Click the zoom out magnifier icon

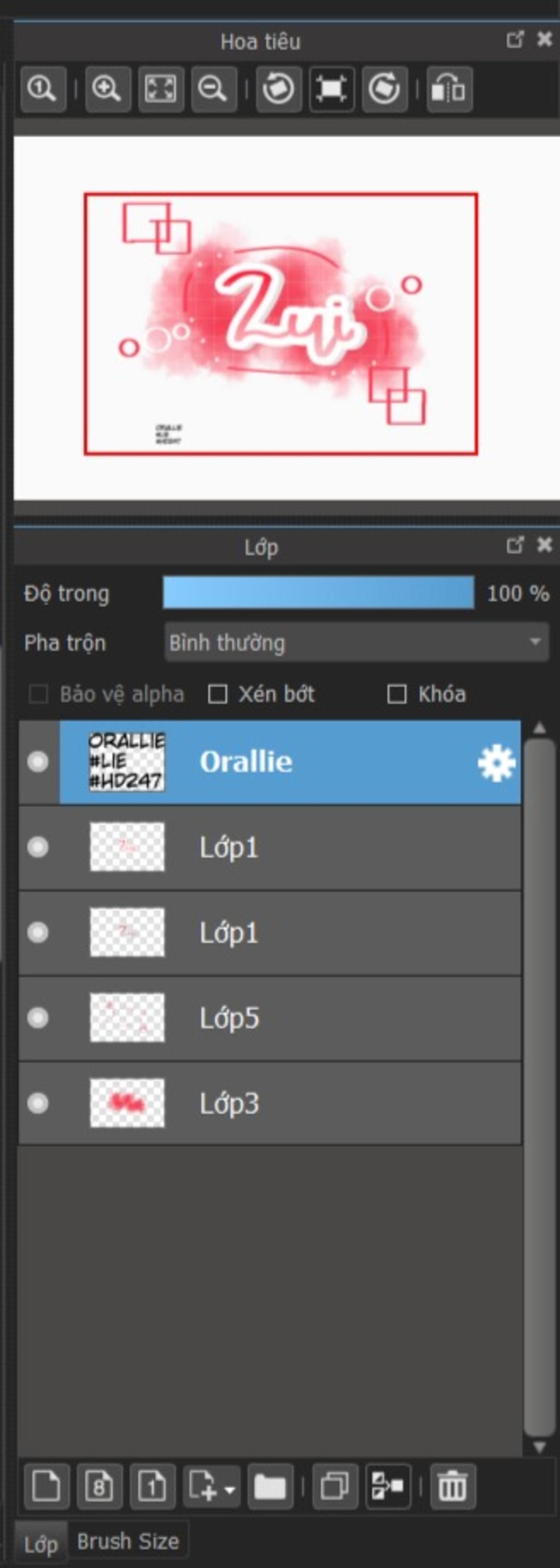[214, 90]
